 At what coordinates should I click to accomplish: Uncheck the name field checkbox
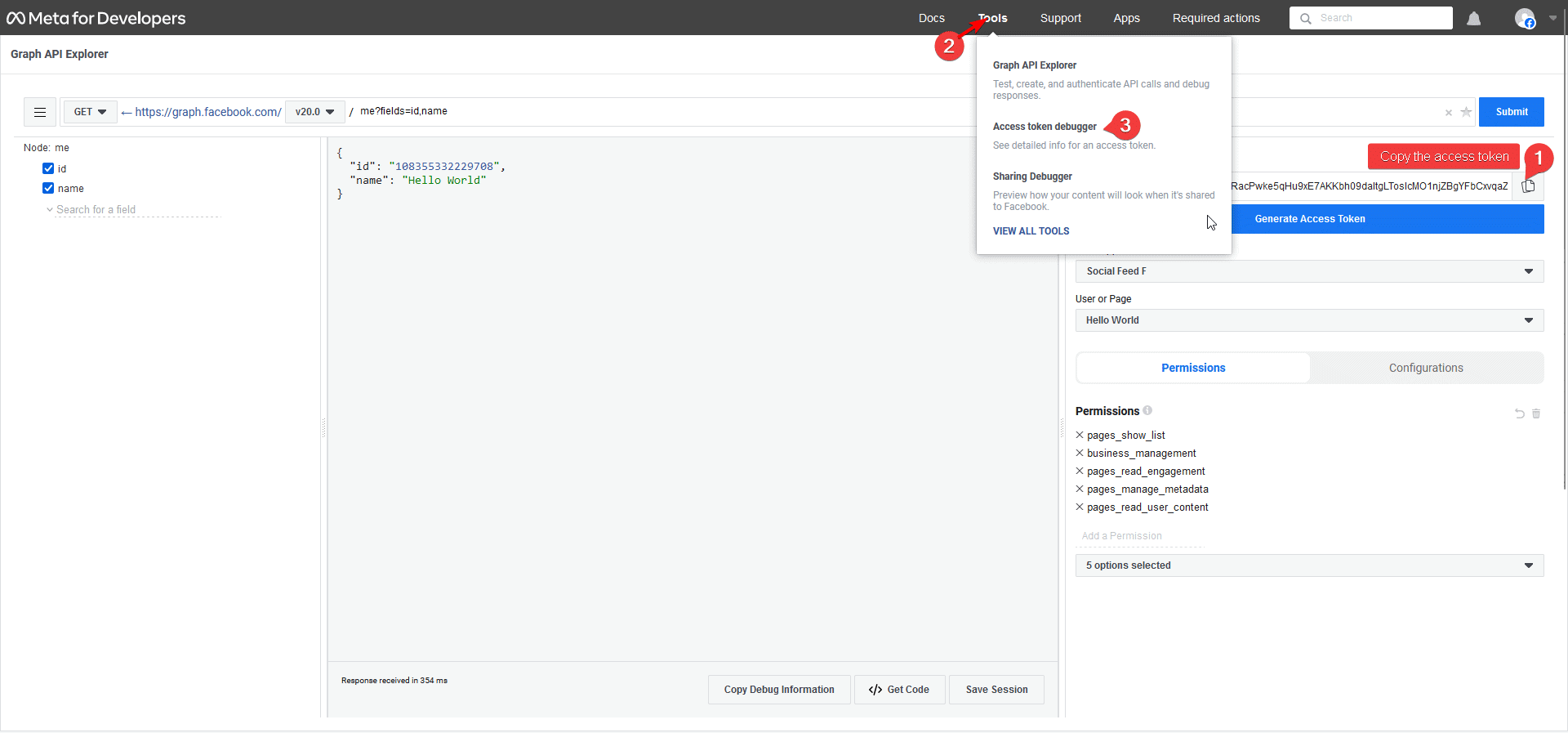[48, 188]
